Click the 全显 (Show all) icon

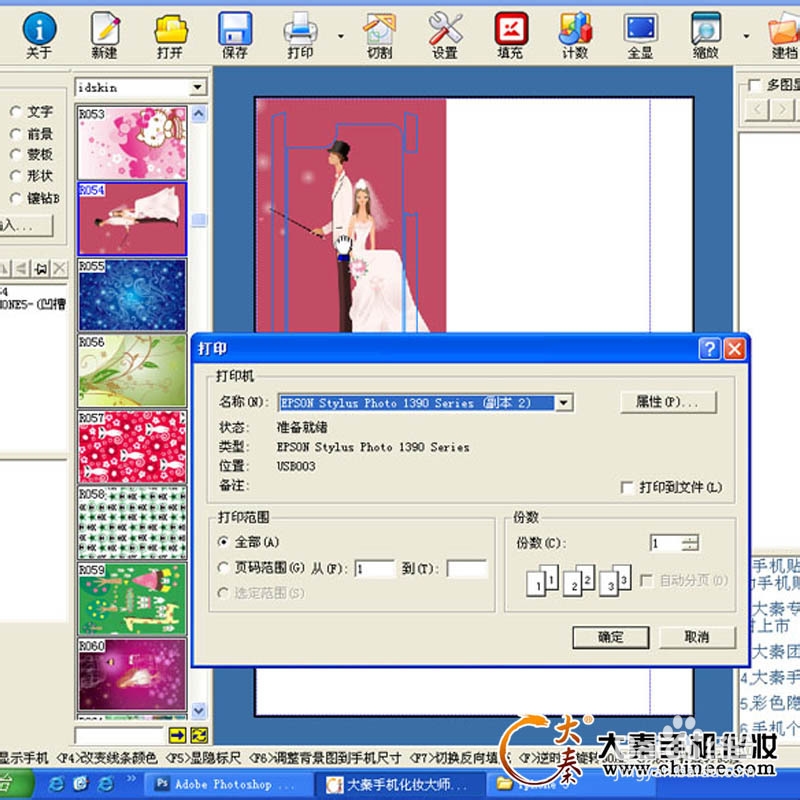[x=640, y=35]
